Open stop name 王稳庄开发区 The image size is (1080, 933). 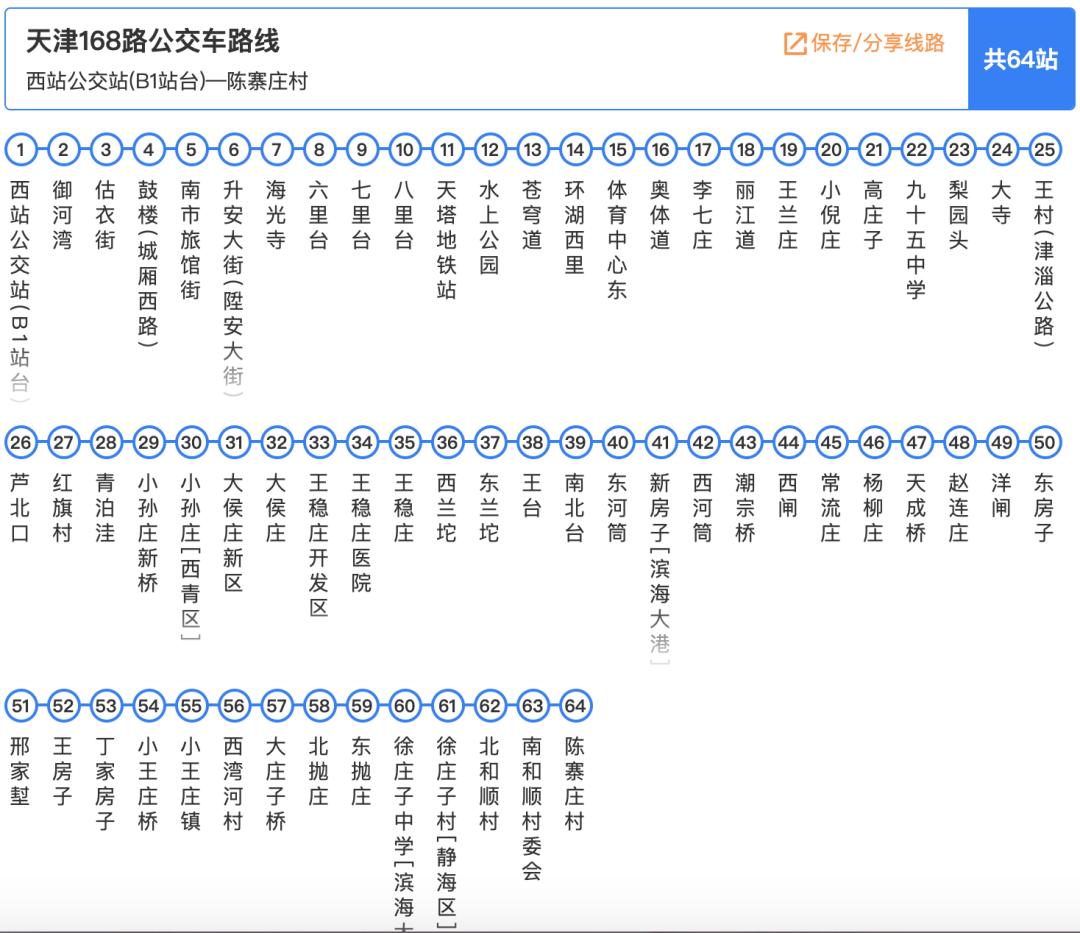pyautogui.click(x=319, y=545)
